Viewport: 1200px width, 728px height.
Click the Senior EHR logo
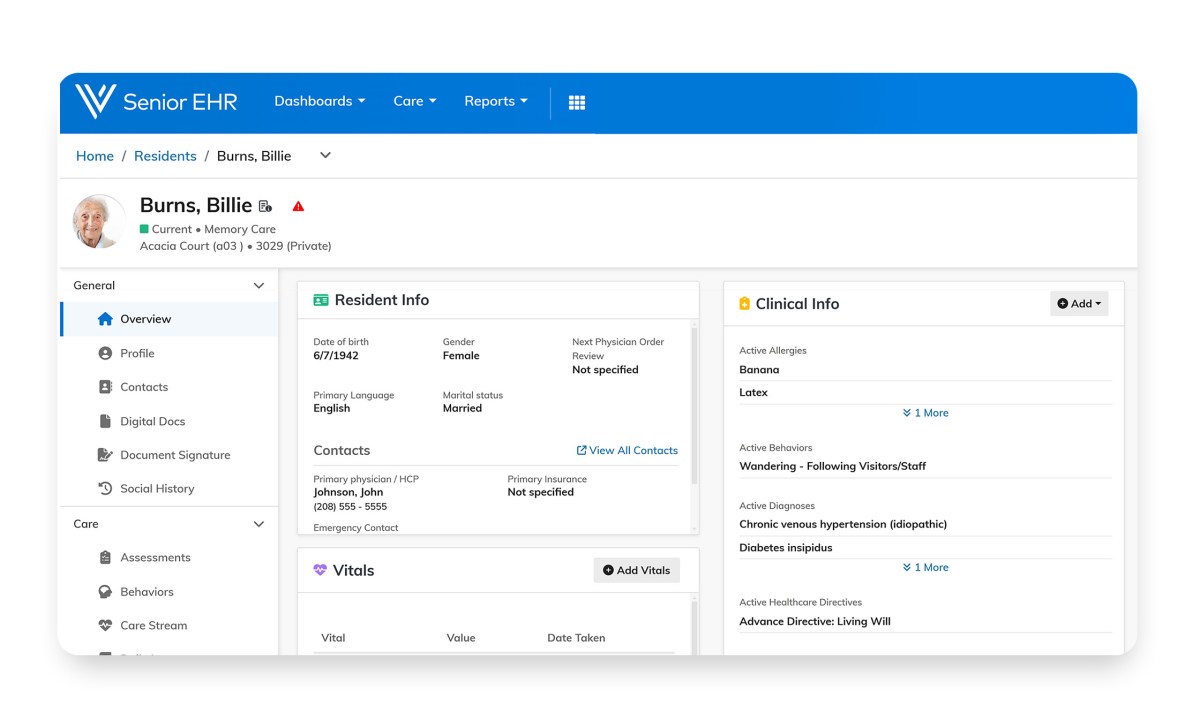(157, 101)
